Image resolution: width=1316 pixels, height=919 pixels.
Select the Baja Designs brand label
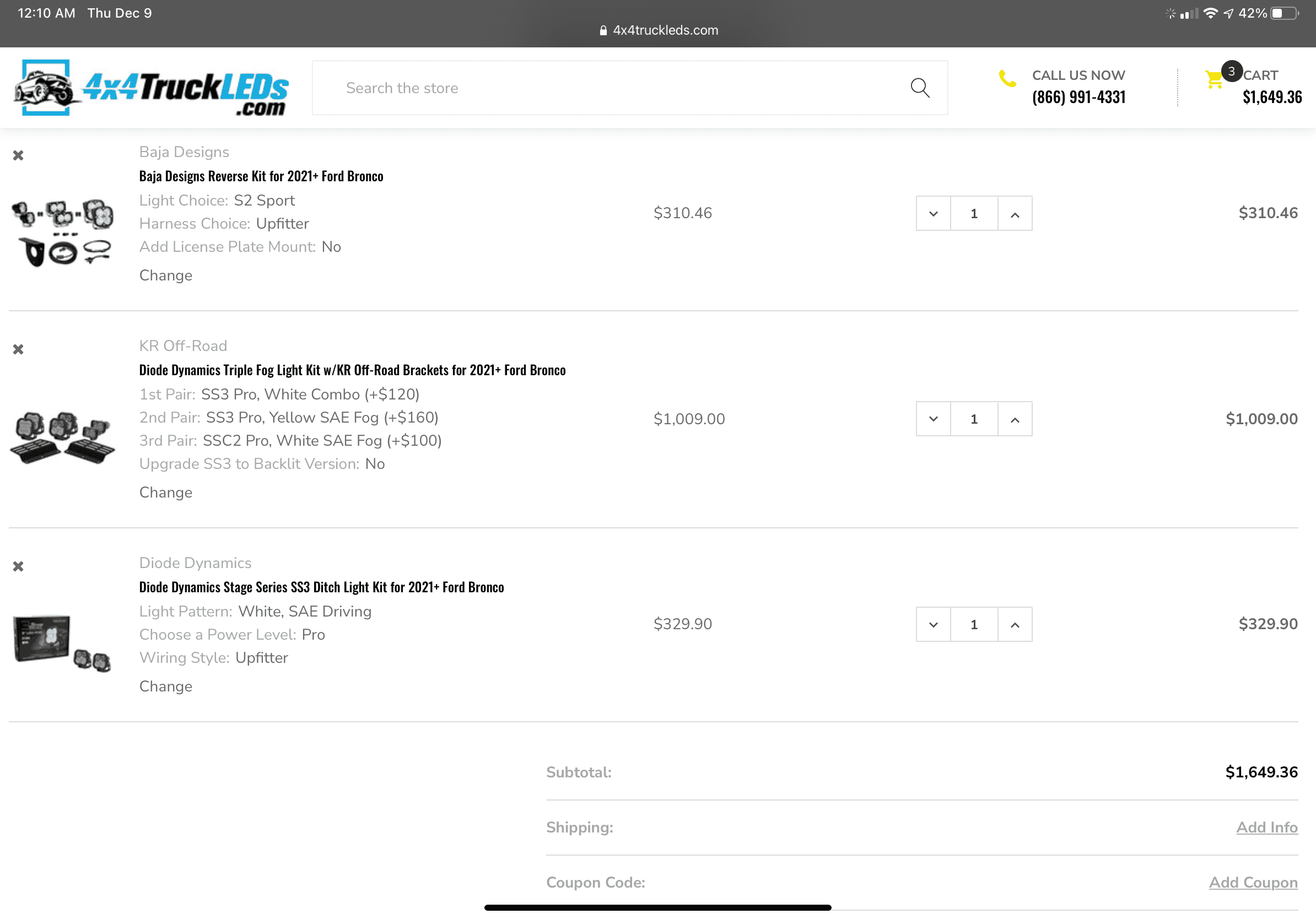tap(184, 152)
